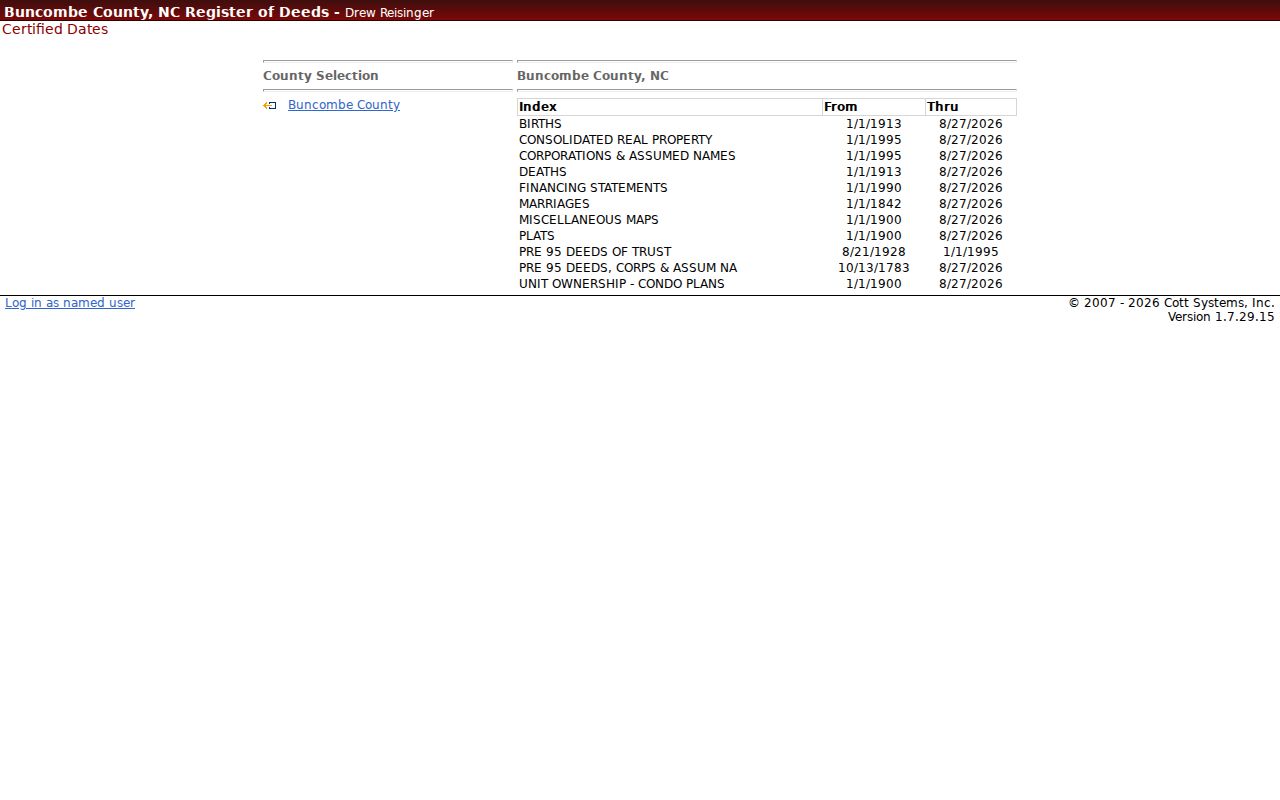Click the From column header

pyautogui.click(x=874, y=107)
